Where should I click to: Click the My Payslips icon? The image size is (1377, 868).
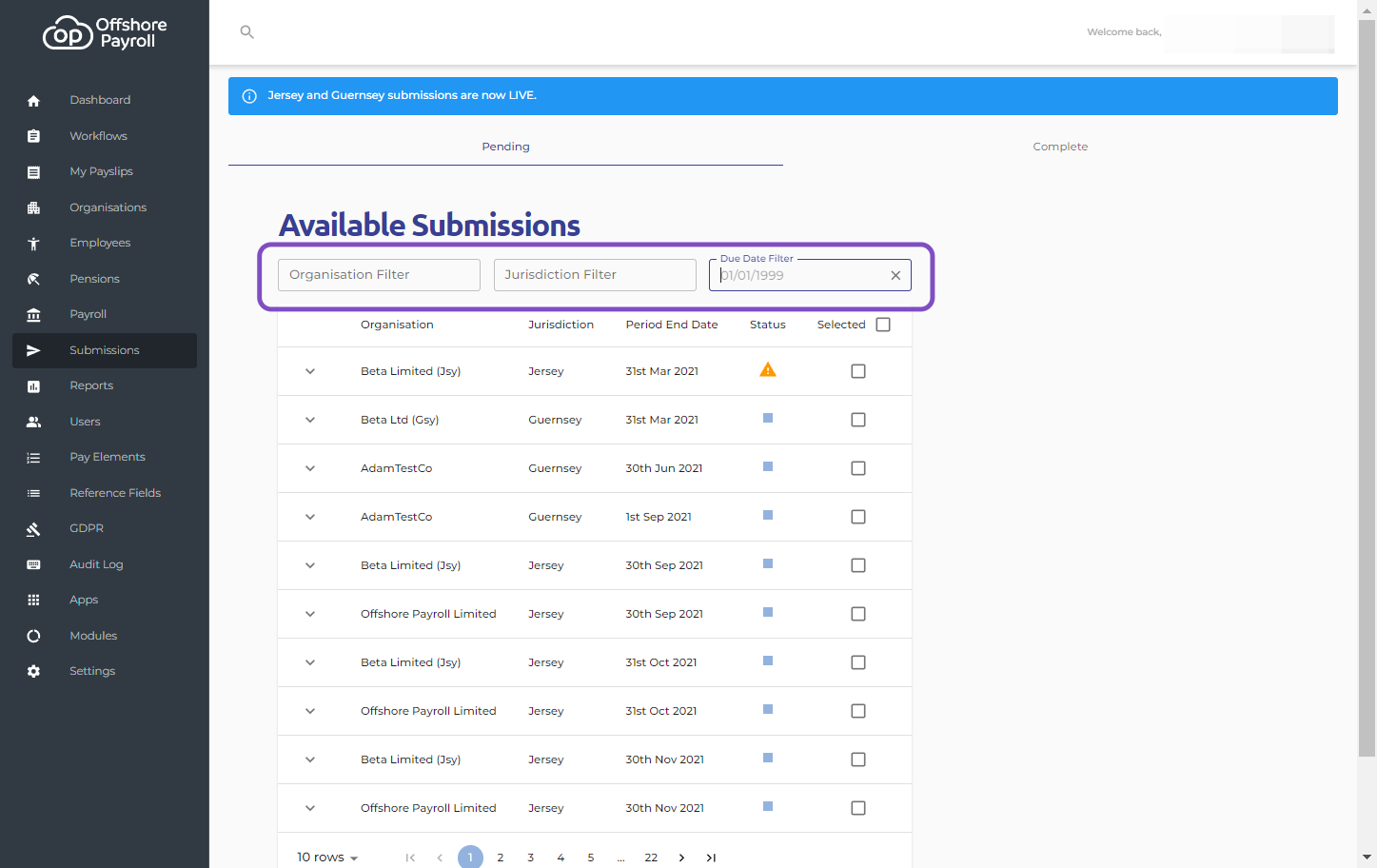(33, 172)
